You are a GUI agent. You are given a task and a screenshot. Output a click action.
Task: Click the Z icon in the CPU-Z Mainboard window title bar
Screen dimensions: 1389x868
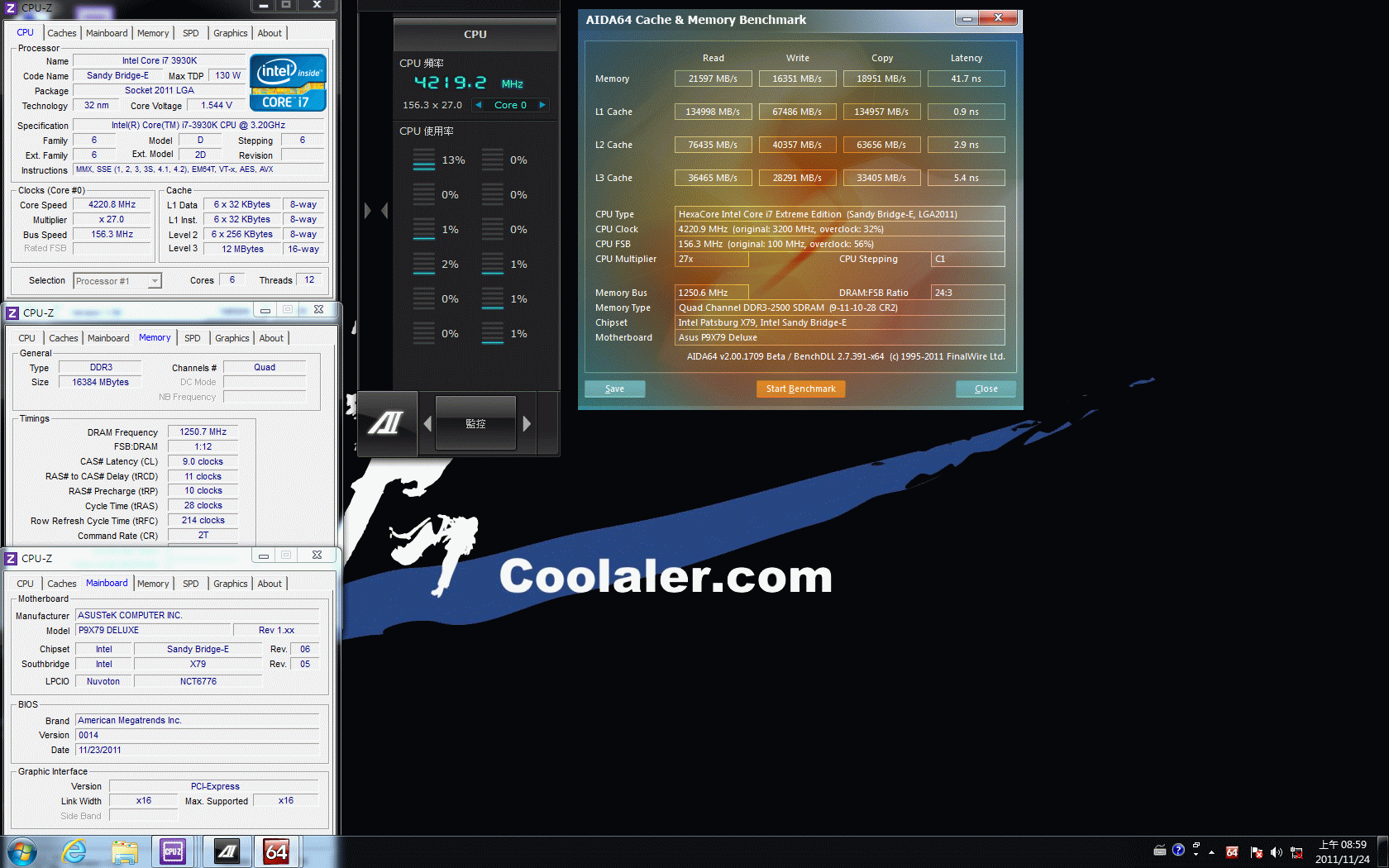[x=12, y=558]
